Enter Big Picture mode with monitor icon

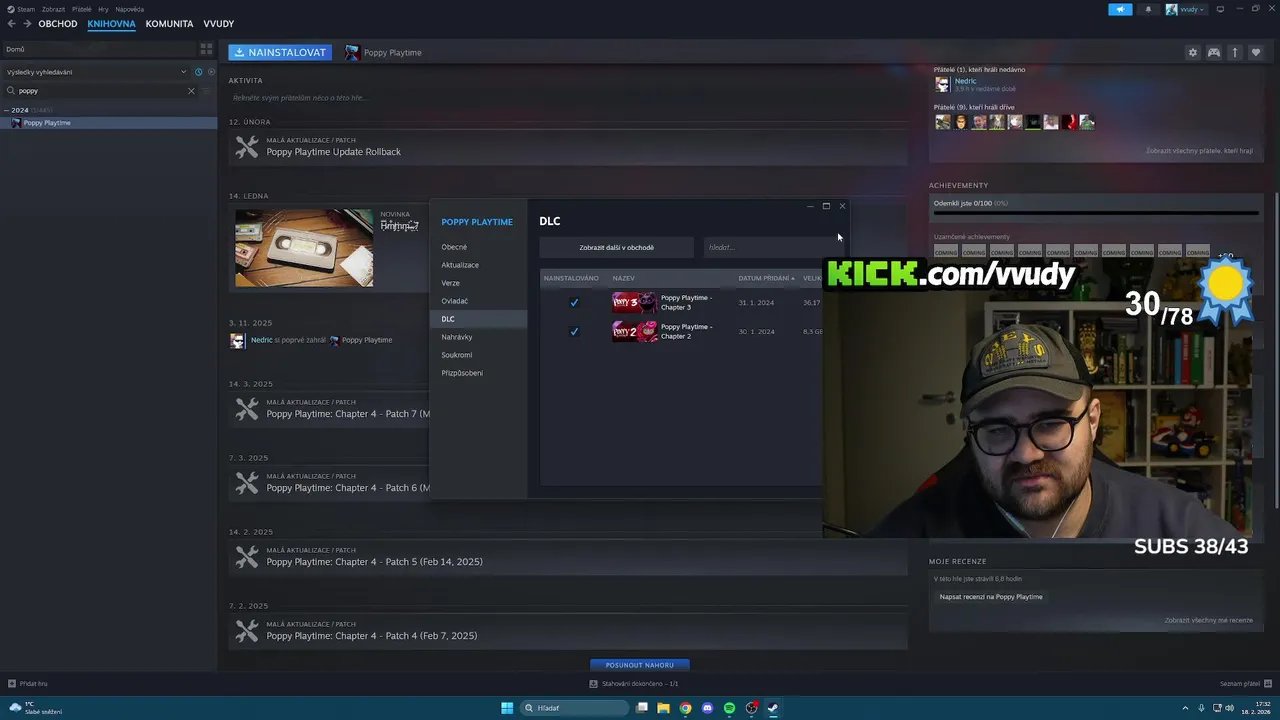coord(1218,9)
